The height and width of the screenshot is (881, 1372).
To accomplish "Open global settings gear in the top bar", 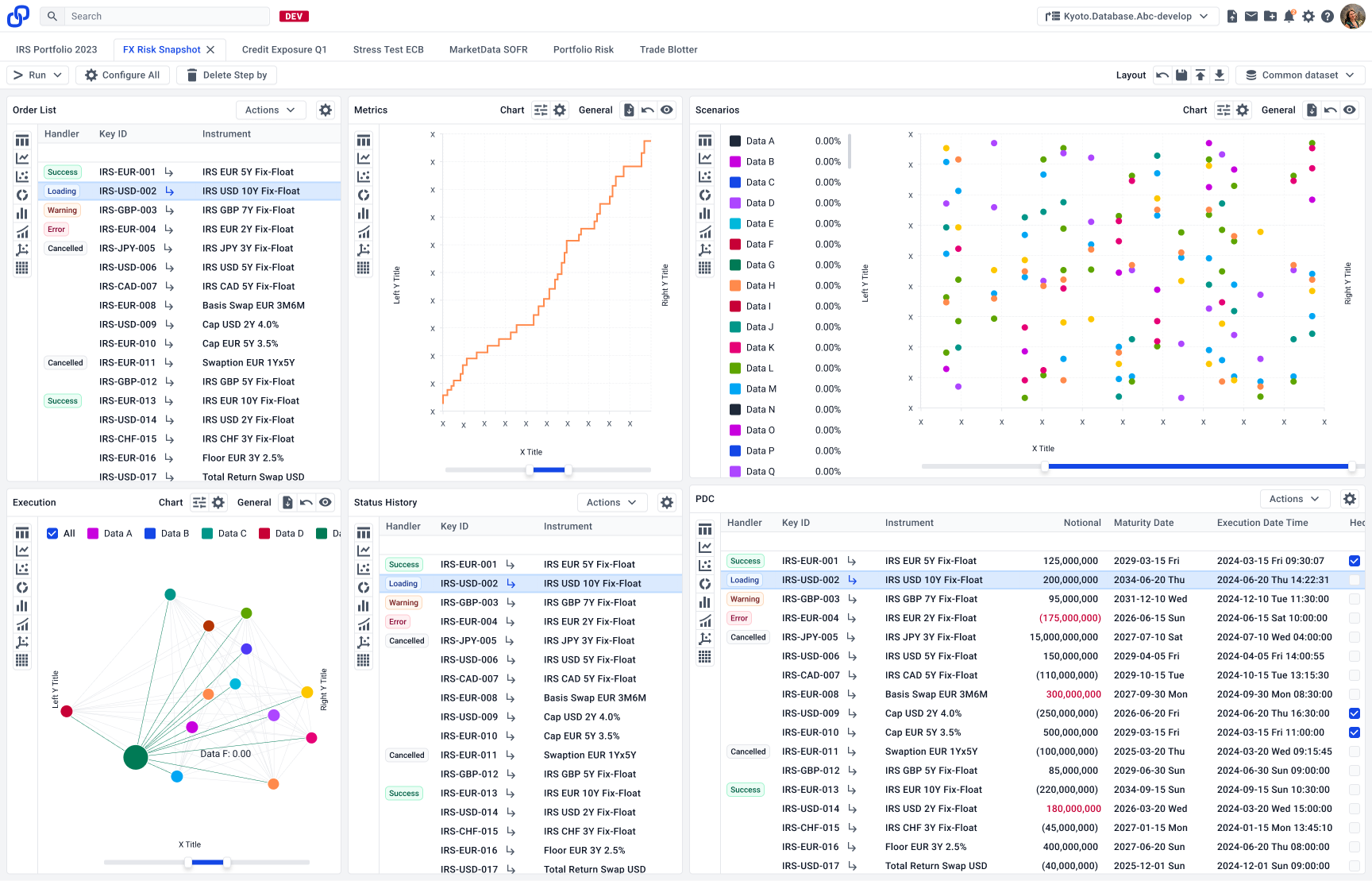I will (x=1308, y=16).
